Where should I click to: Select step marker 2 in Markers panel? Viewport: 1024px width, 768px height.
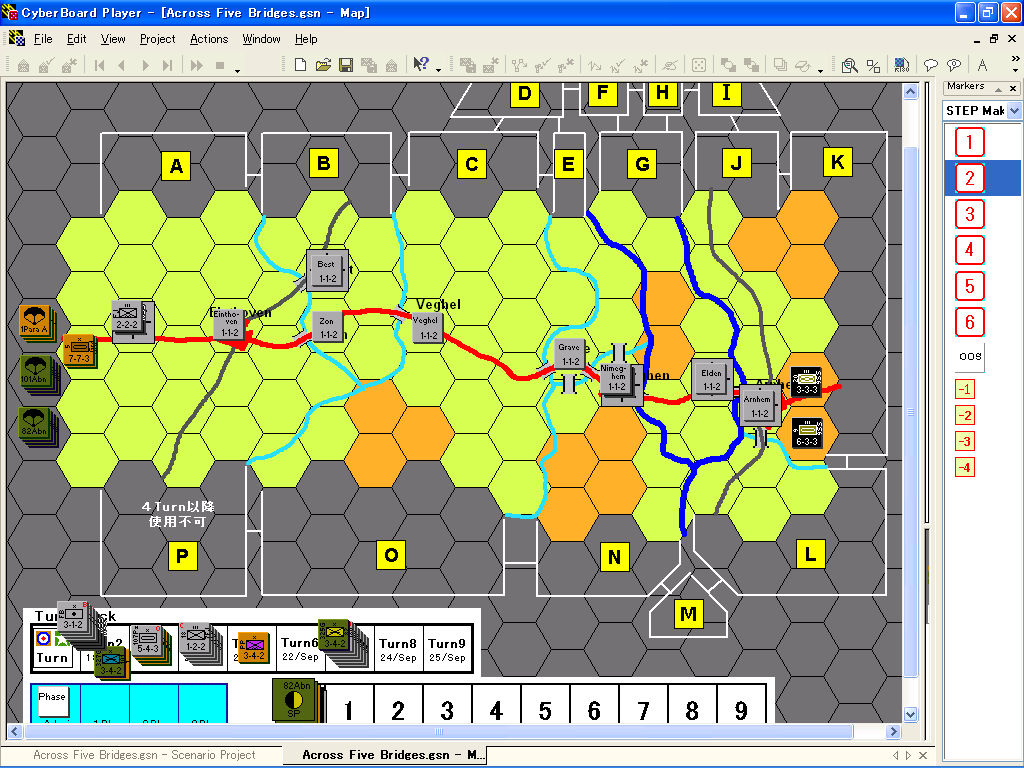(x=969, y=178)
